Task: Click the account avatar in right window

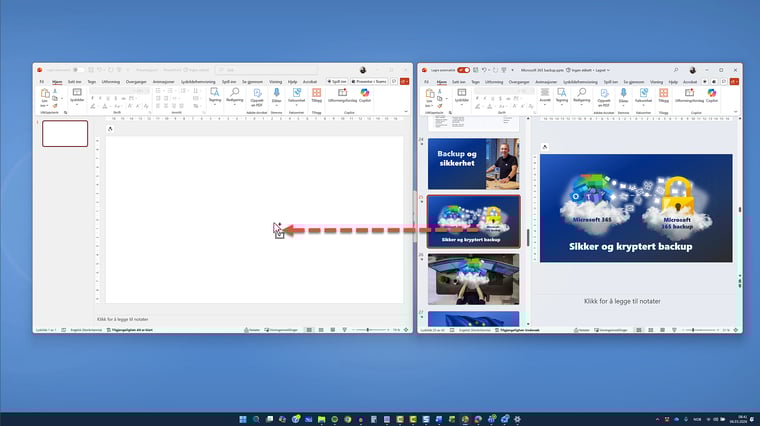Action: 693,70
